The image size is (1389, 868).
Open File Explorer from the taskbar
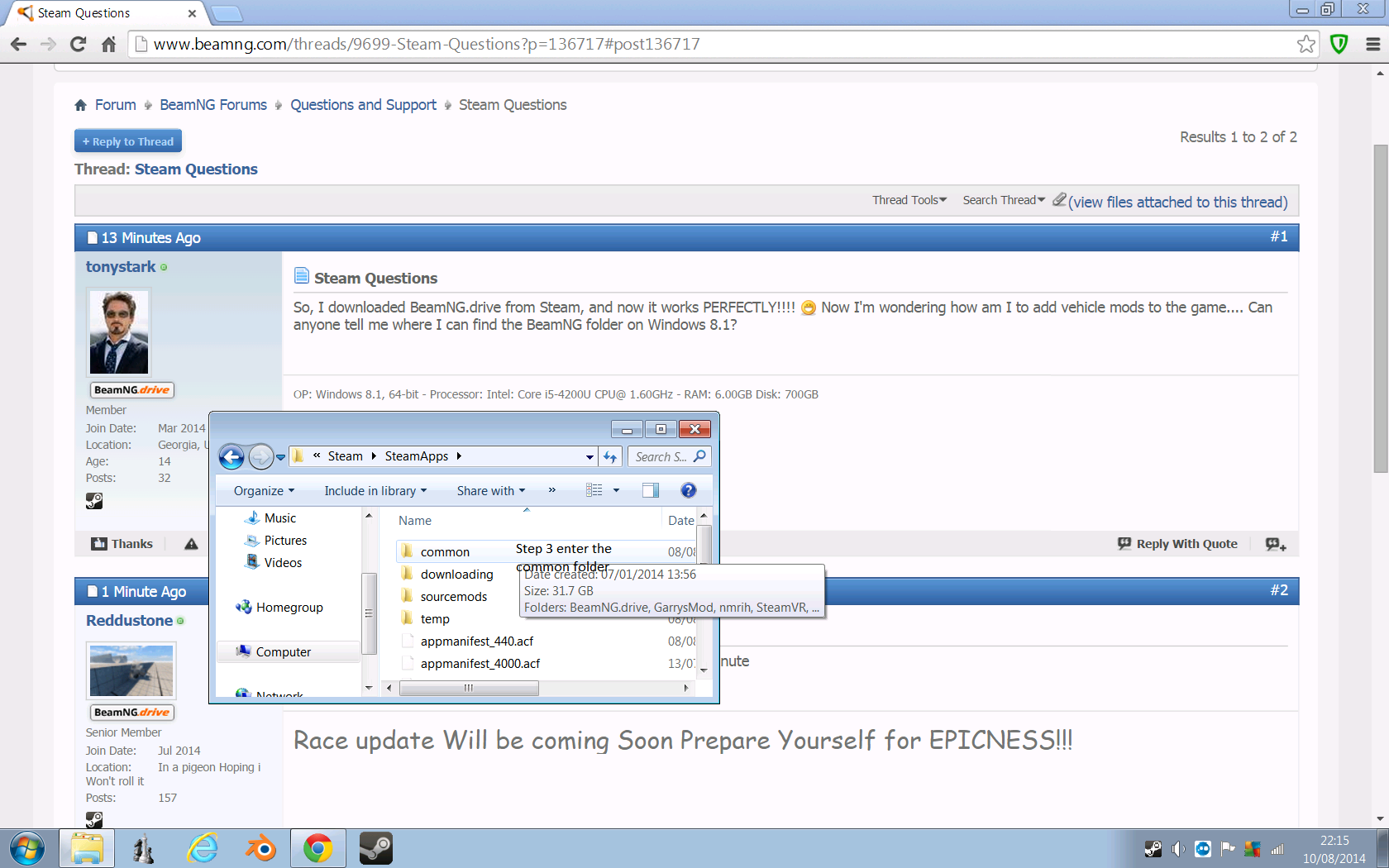coord(87,849)
